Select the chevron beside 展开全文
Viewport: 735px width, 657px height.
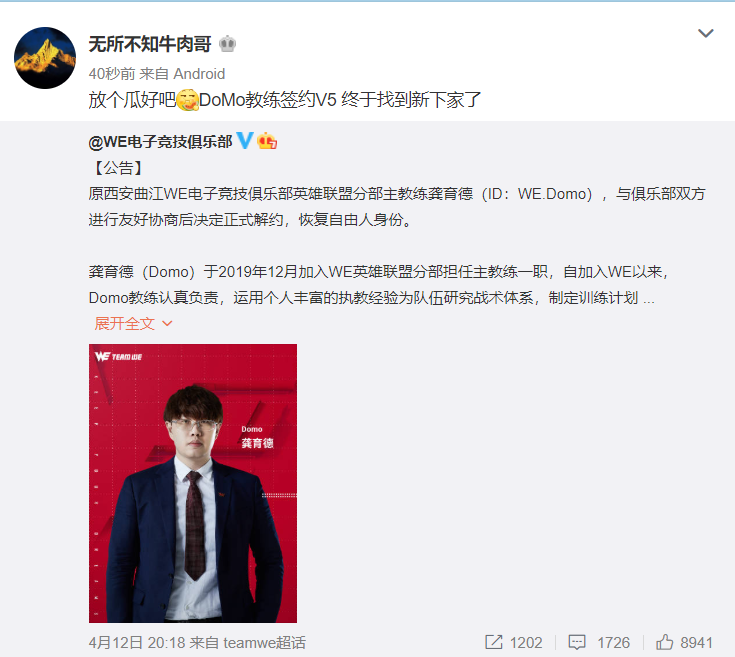pyautogui.click(x=167, y=324)
